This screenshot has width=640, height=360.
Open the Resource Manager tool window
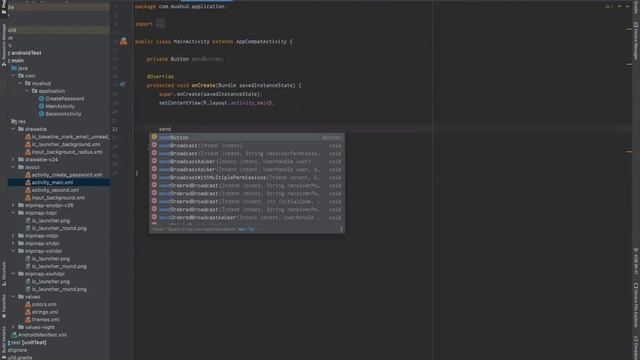tap(4, 45)
